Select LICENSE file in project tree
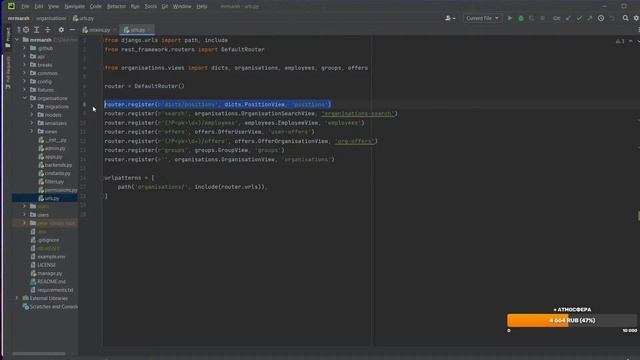This screenshot has height=360, width=640. click(x=43, y=265)
